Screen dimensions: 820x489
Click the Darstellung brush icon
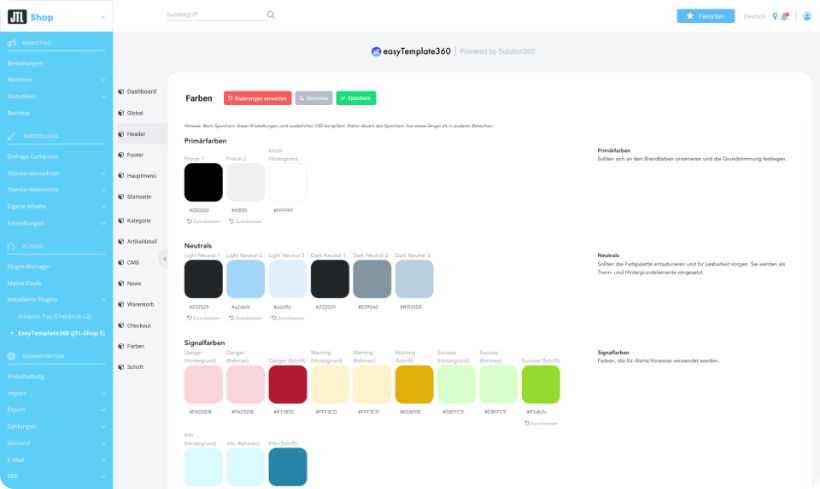pos(12,136)
